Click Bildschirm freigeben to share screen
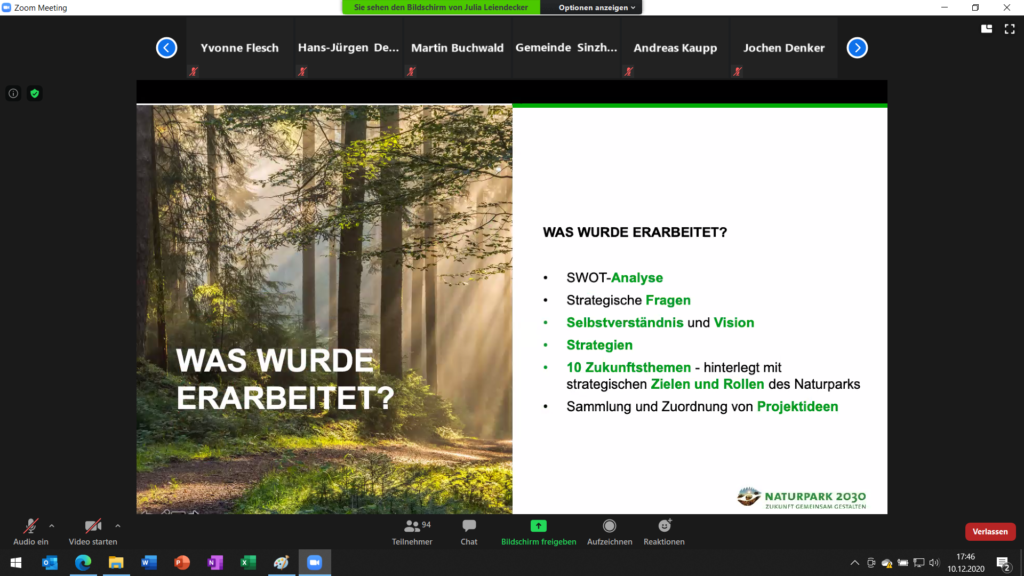 (x=538, y=531)
